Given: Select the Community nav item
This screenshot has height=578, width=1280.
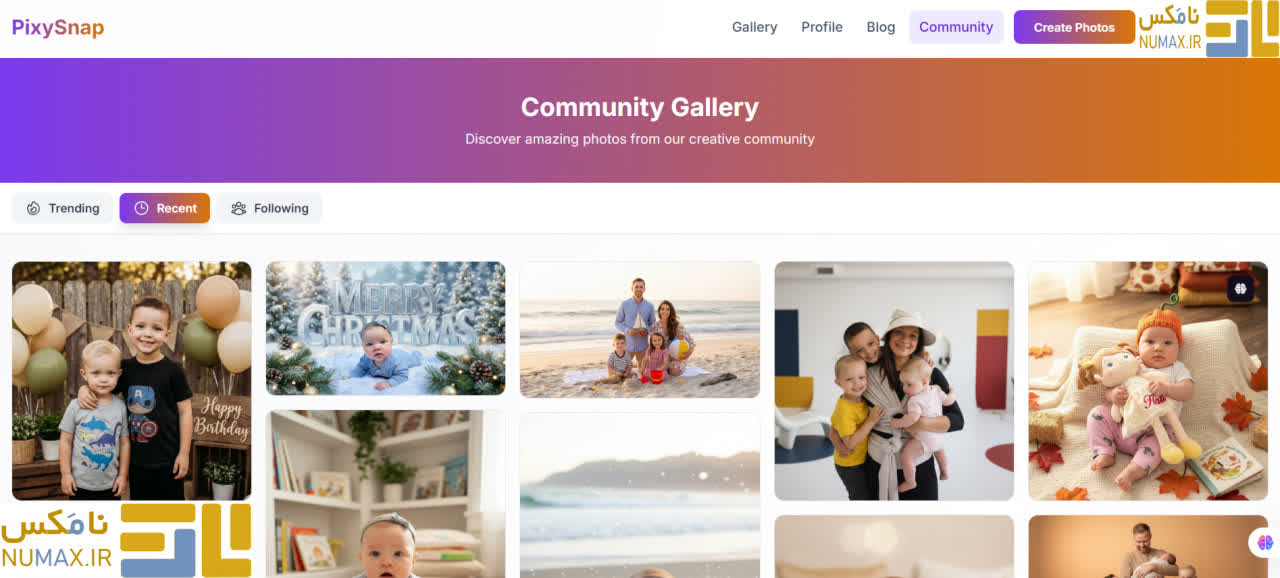Looking at the screenshot, I should pyautogui.click(x=956, y=27).
